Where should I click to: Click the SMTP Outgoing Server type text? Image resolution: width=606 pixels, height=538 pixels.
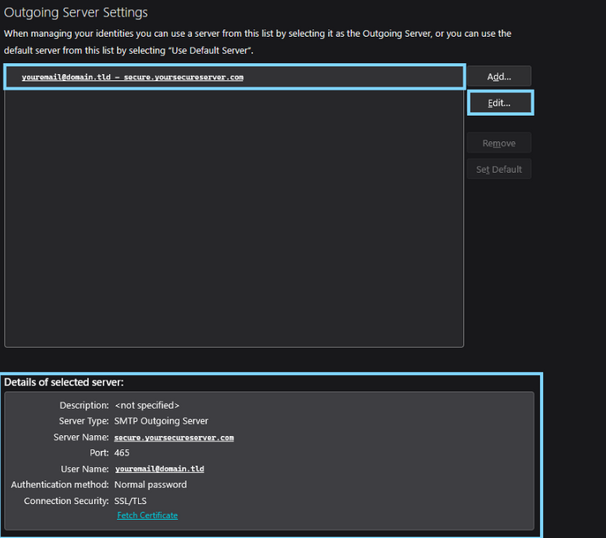(161, 421)
